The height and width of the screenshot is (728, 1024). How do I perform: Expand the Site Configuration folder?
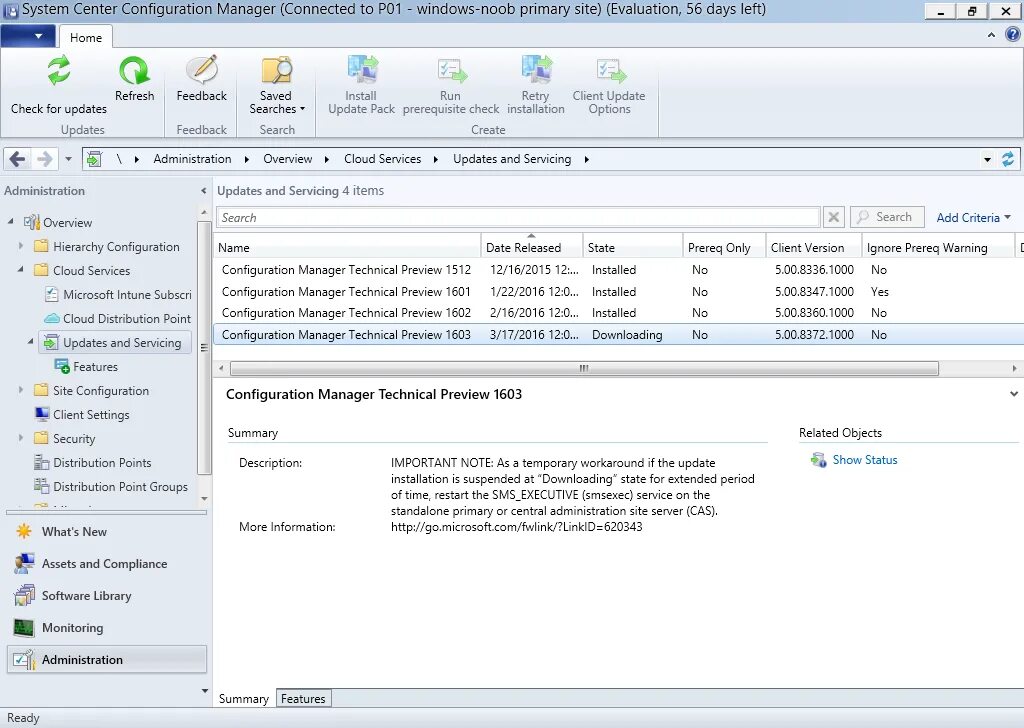[21, 390]
